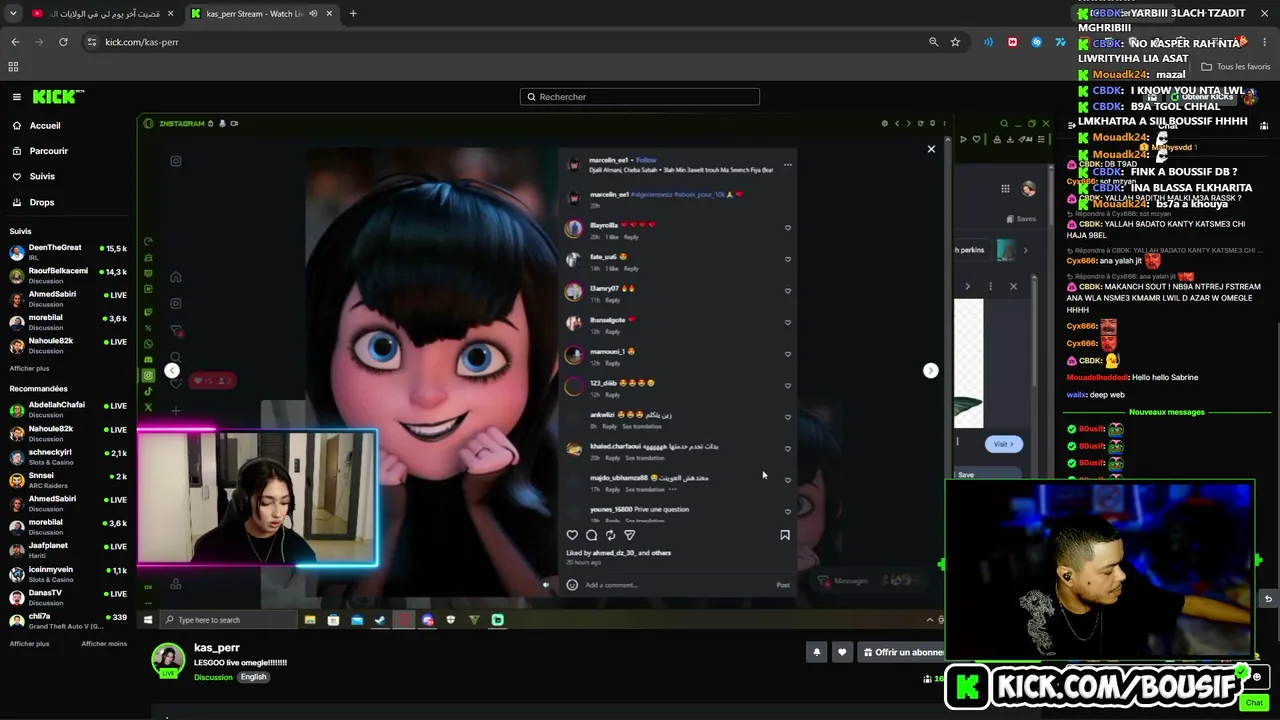Open comment bubble icon on Instagram post
Screen dimensions: 1280x720
pos(591,535)
